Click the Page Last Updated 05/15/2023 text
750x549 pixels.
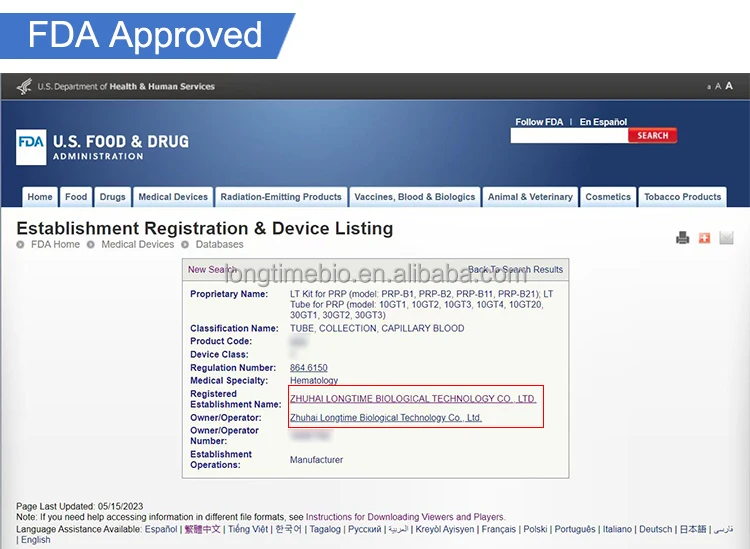[x=79, y=506]
